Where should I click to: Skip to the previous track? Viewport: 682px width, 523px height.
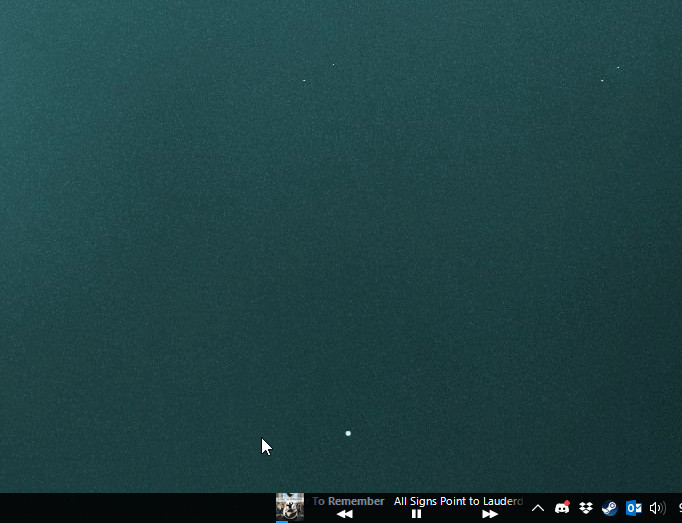click(x=345, y=514)
